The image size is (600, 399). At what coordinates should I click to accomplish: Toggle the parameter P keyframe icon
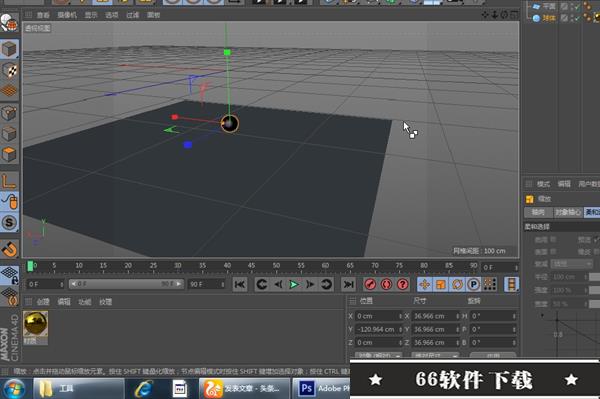(x=473, y=284)
